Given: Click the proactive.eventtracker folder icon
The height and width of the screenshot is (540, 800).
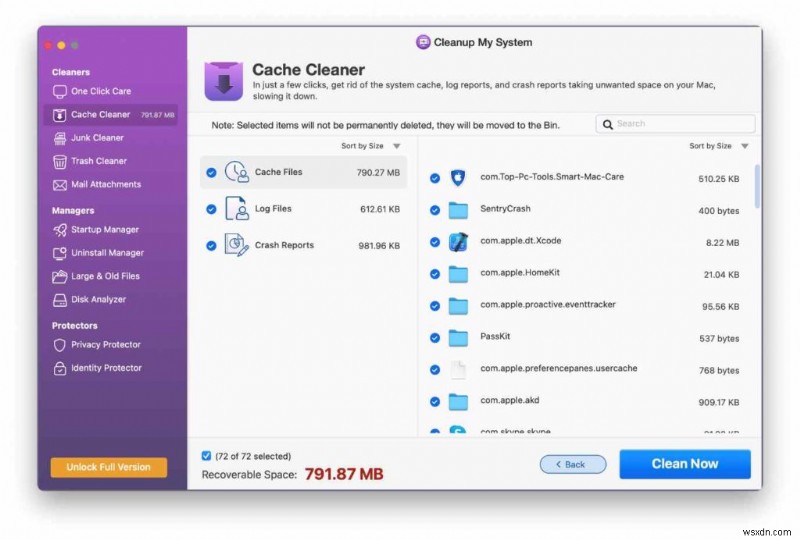Looking at the screenshot, I should coord(458,306).
